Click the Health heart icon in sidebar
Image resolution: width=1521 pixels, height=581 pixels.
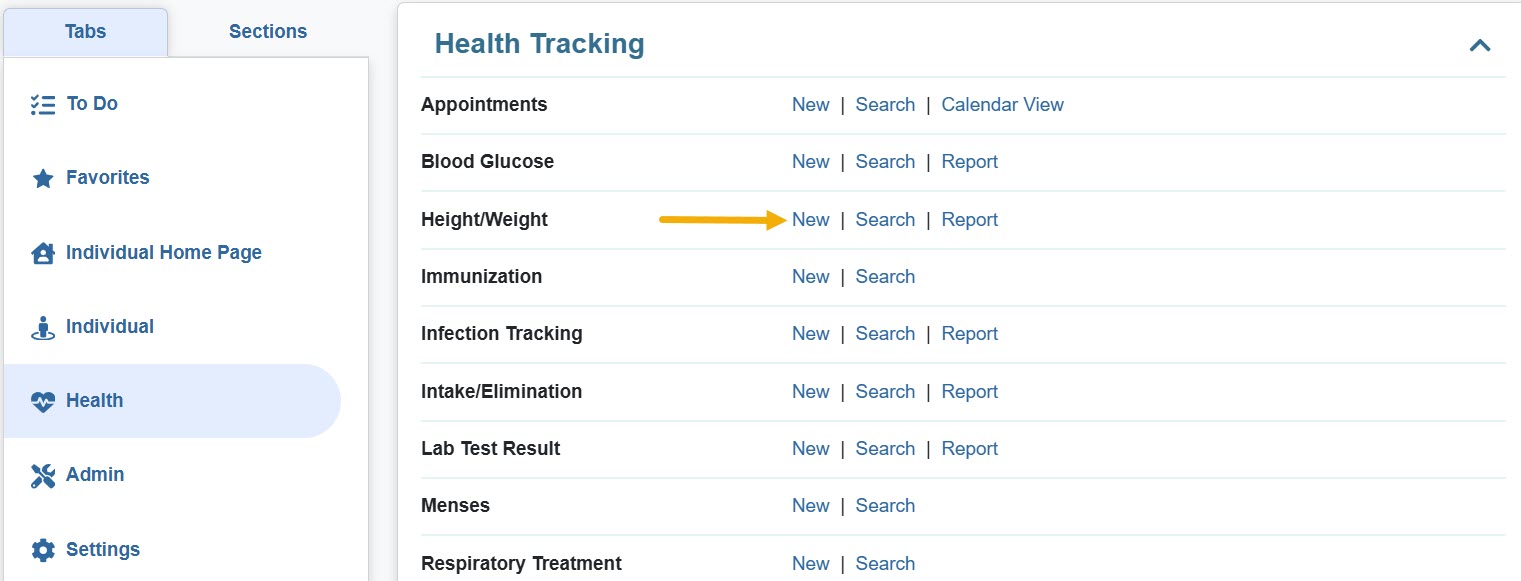click(x=42, y=400)
